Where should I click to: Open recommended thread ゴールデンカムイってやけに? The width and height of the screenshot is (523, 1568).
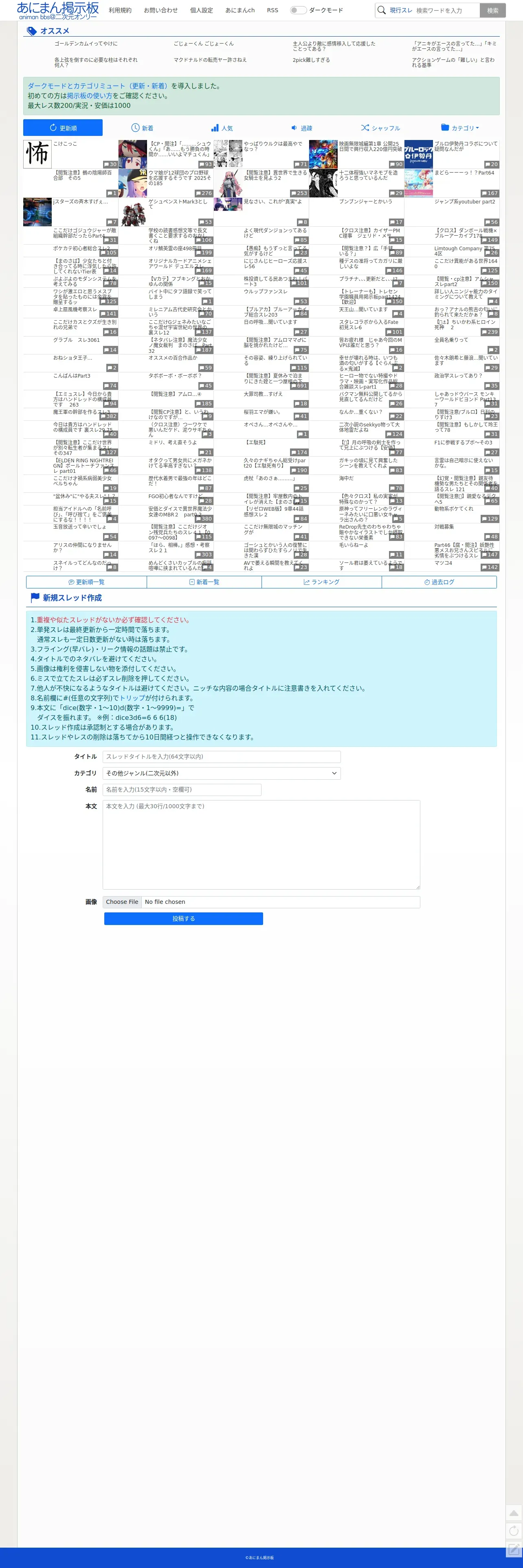coord(86,44)
